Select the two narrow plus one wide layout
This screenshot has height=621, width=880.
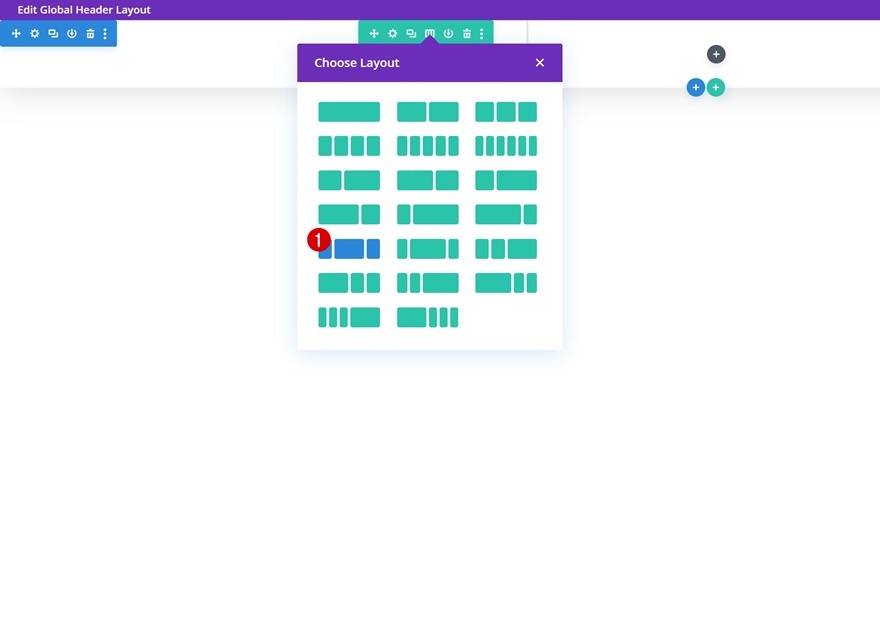pyautogui.click(x=506, y=249)
